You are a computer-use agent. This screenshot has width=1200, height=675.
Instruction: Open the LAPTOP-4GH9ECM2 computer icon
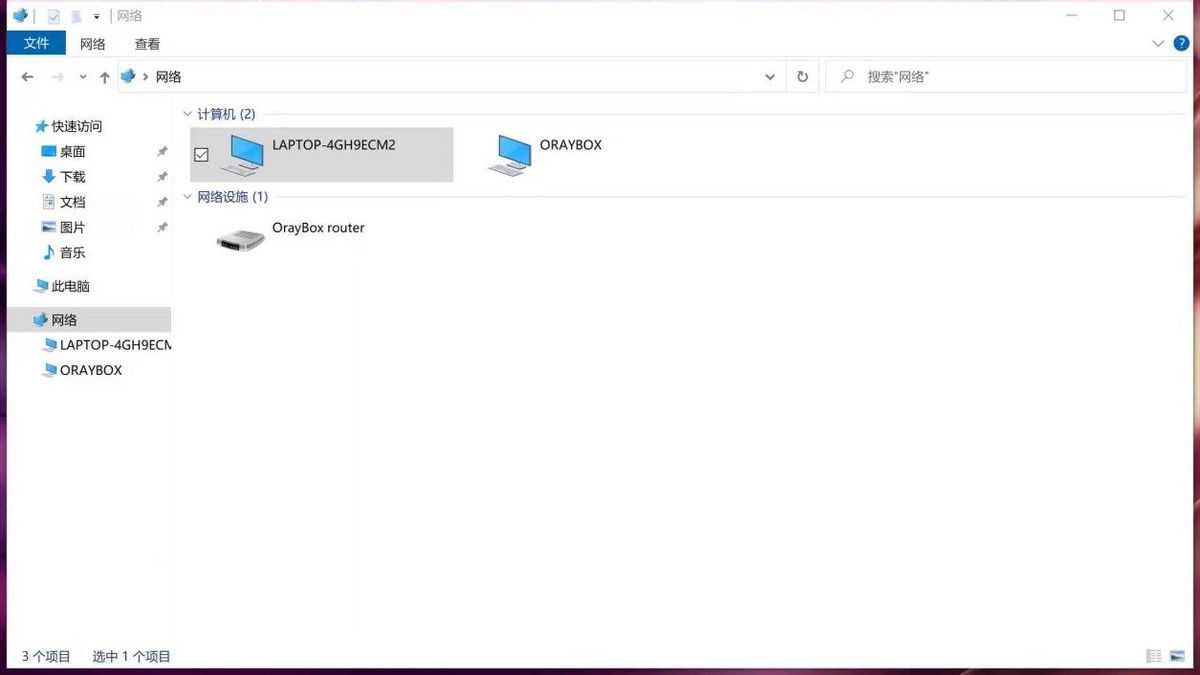click(x=242, y=155)
